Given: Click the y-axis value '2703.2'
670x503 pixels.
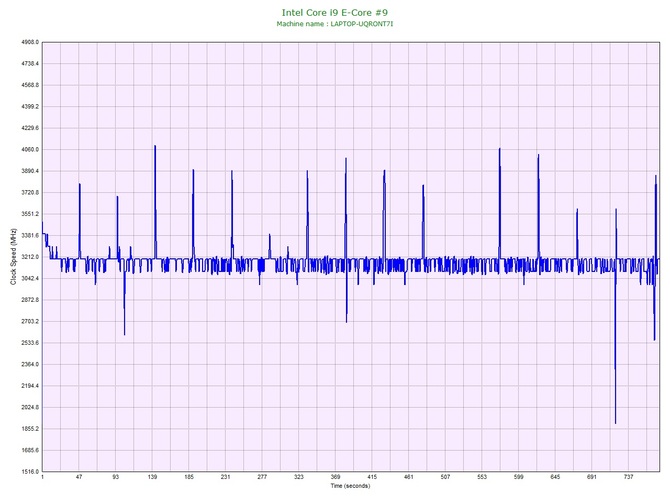Looking at the screenshot, I should (x=30, y=321).
